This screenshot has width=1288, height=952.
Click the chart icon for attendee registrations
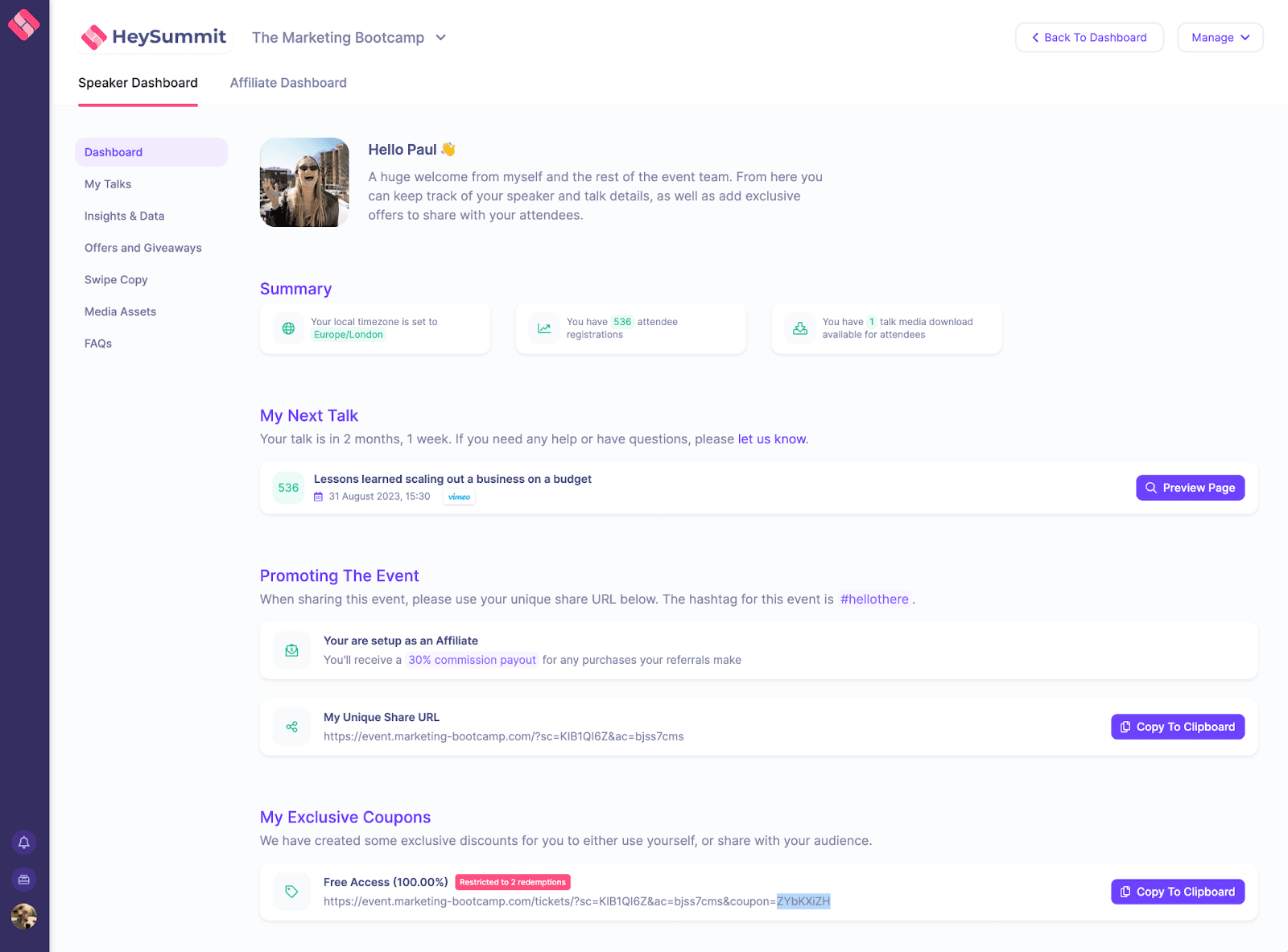coord(544,328)
